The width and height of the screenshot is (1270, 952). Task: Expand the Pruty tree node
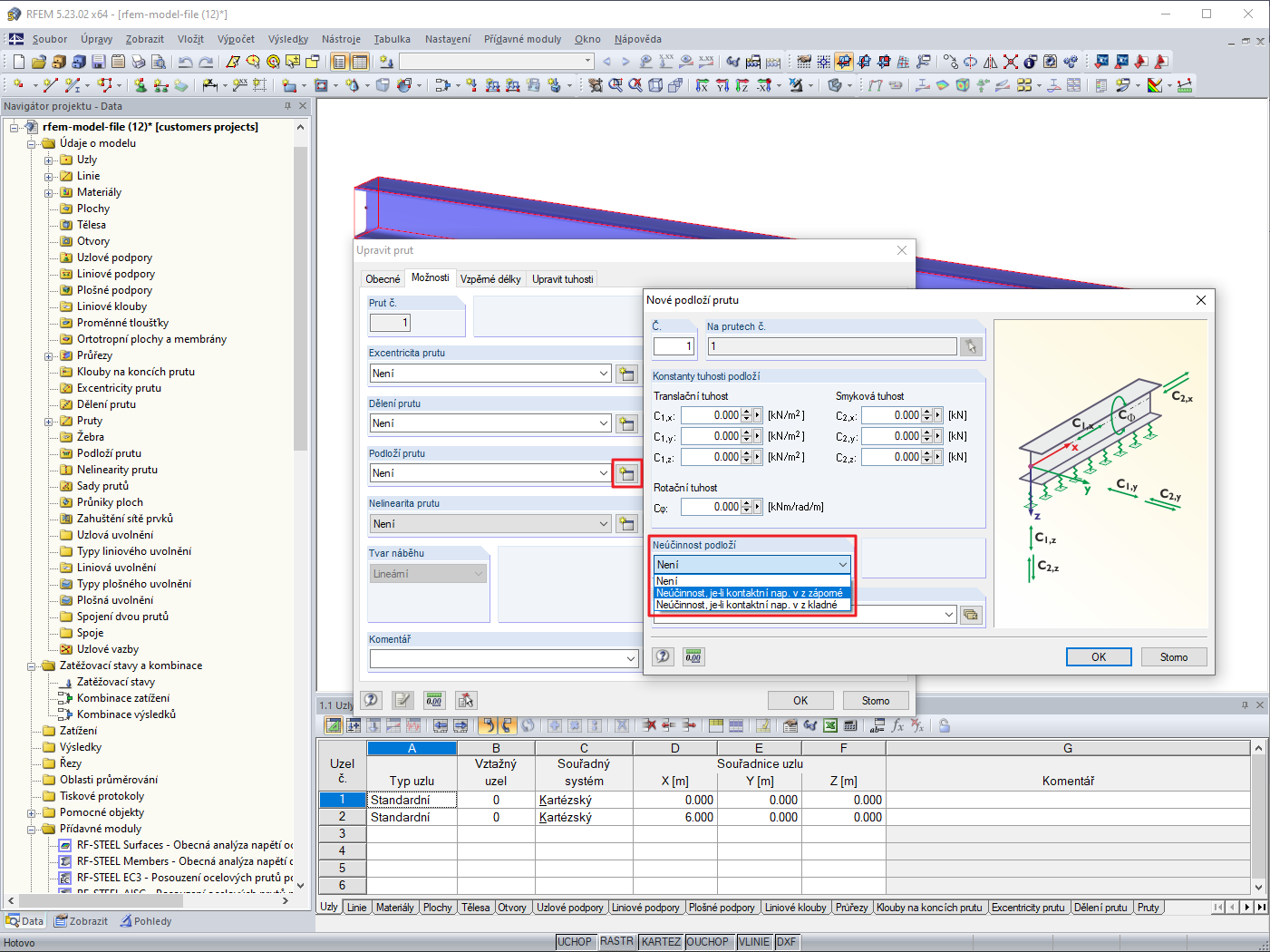[49, 422]
